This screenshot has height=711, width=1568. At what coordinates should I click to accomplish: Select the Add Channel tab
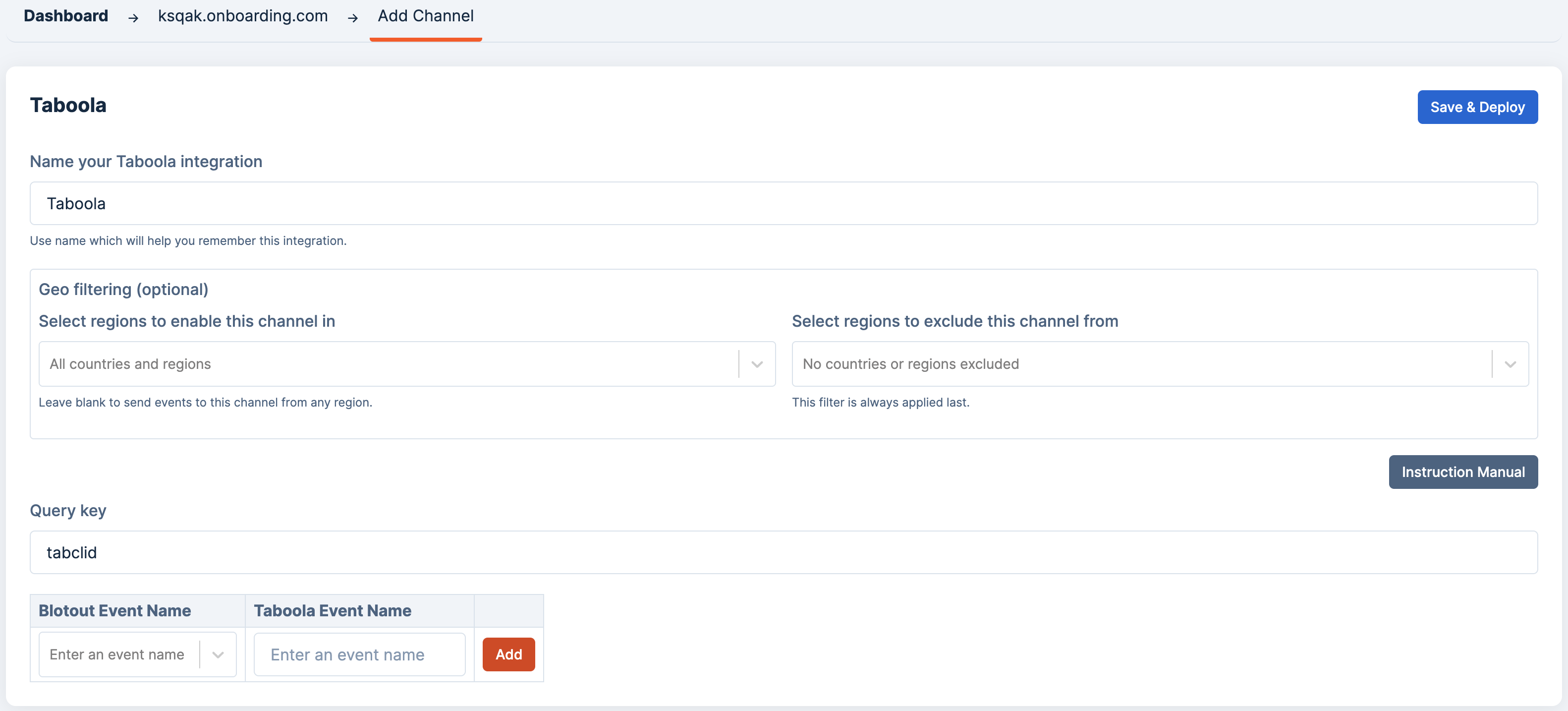tap(425, 16)
